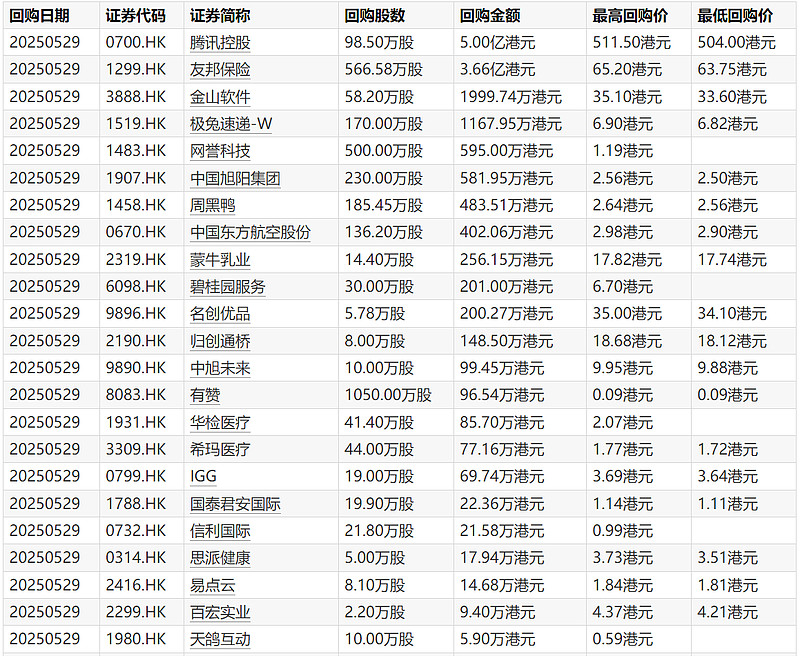This screenshot has width=800, height=656.
Task: Open the 百宏实业 stock link
Action: click(x=220, y=612)
